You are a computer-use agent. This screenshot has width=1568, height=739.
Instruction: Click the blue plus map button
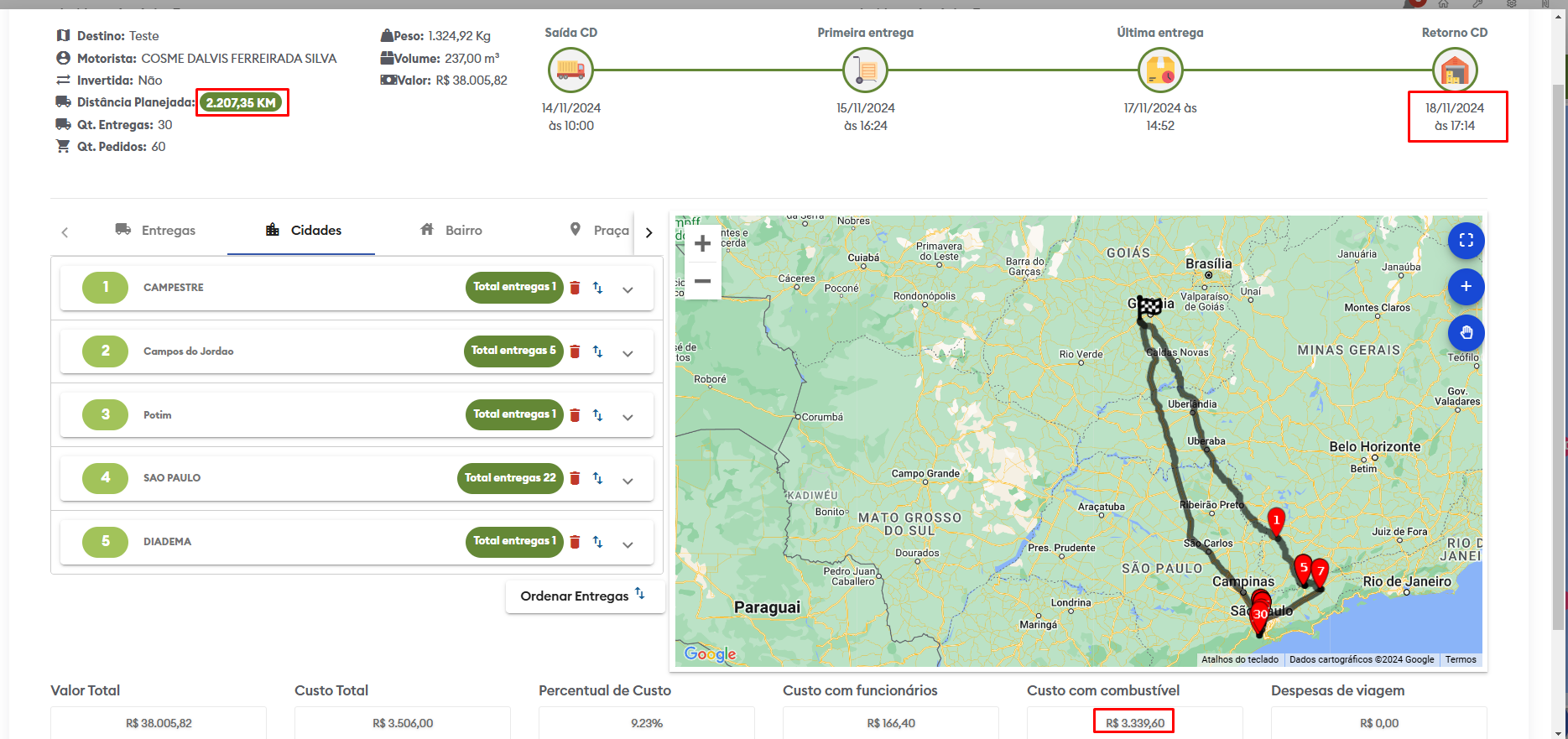point(1466,287)
